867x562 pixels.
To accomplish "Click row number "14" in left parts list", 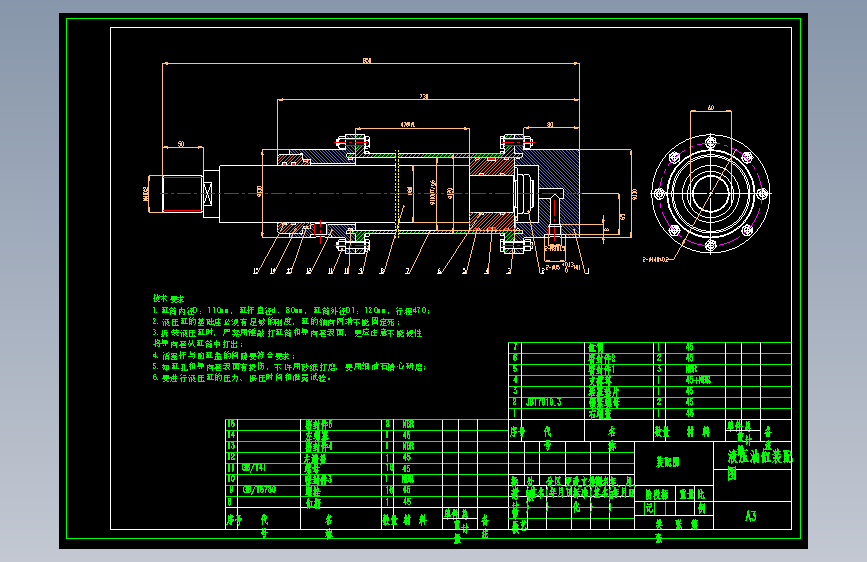I will pyautogui.click(x=231, y=435).
